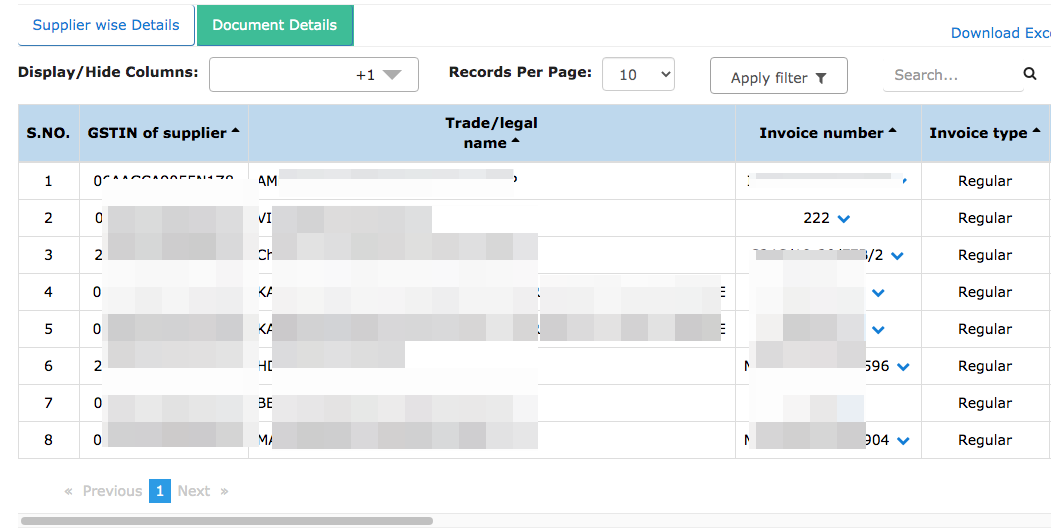Sort by GSTIN of supplier arrow
1051x530 pixels.
(x=235, y=131)
